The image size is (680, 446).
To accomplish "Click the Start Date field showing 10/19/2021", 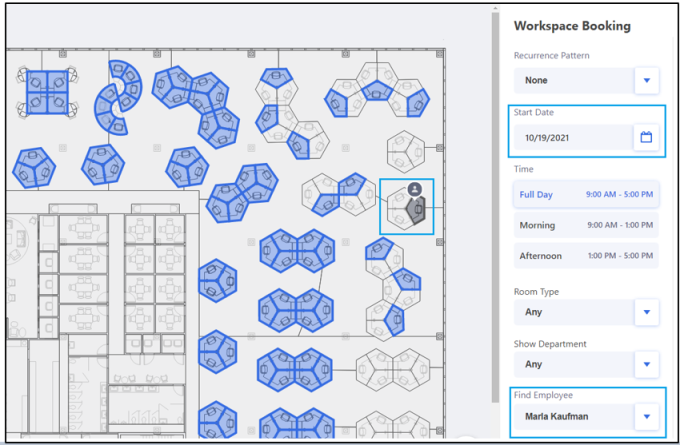I will 574,138.
